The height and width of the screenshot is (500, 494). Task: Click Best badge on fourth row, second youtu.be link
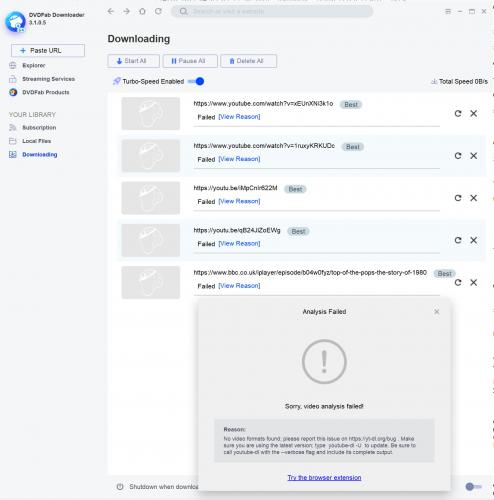point(298,232)
